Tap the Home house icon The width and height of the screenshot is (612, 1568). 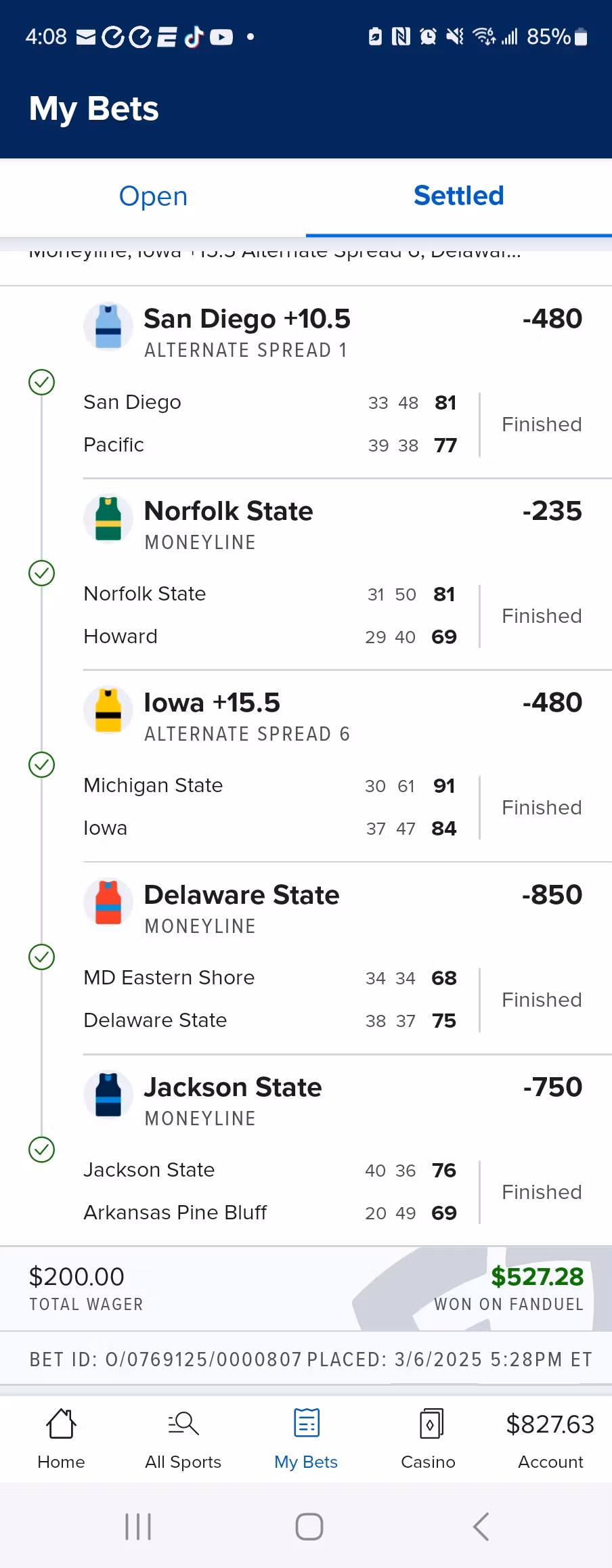pos(61,1423)
